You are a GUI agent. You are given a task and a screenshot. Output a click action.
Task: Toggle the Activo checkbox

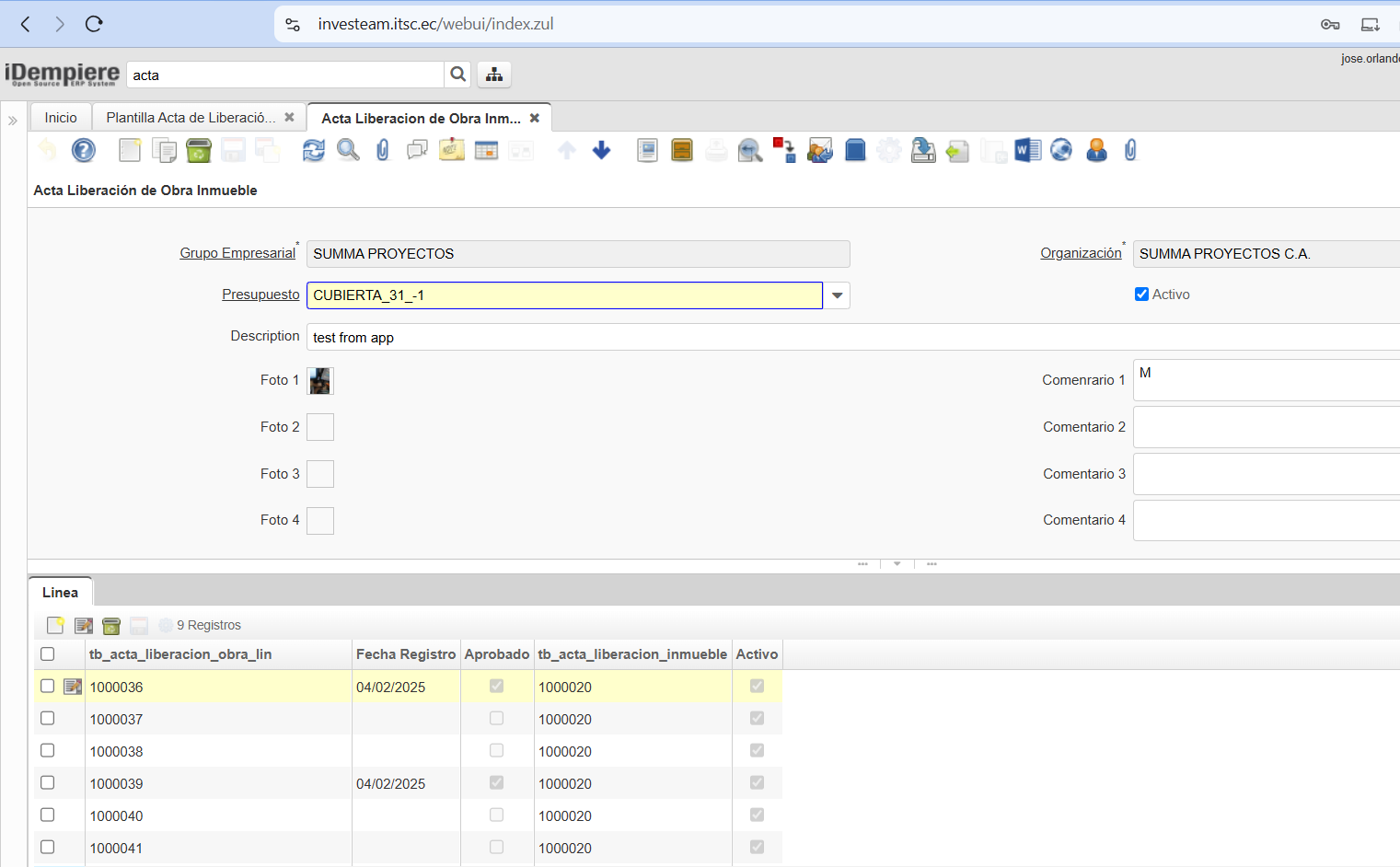pos(1141,295)
